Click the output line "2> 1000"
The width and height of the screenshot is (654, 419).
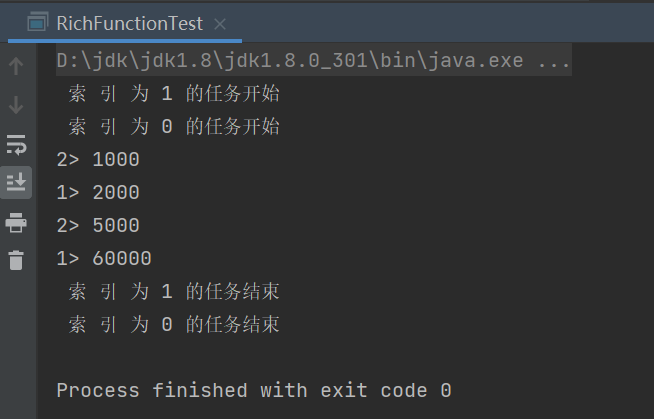[98, 159]
